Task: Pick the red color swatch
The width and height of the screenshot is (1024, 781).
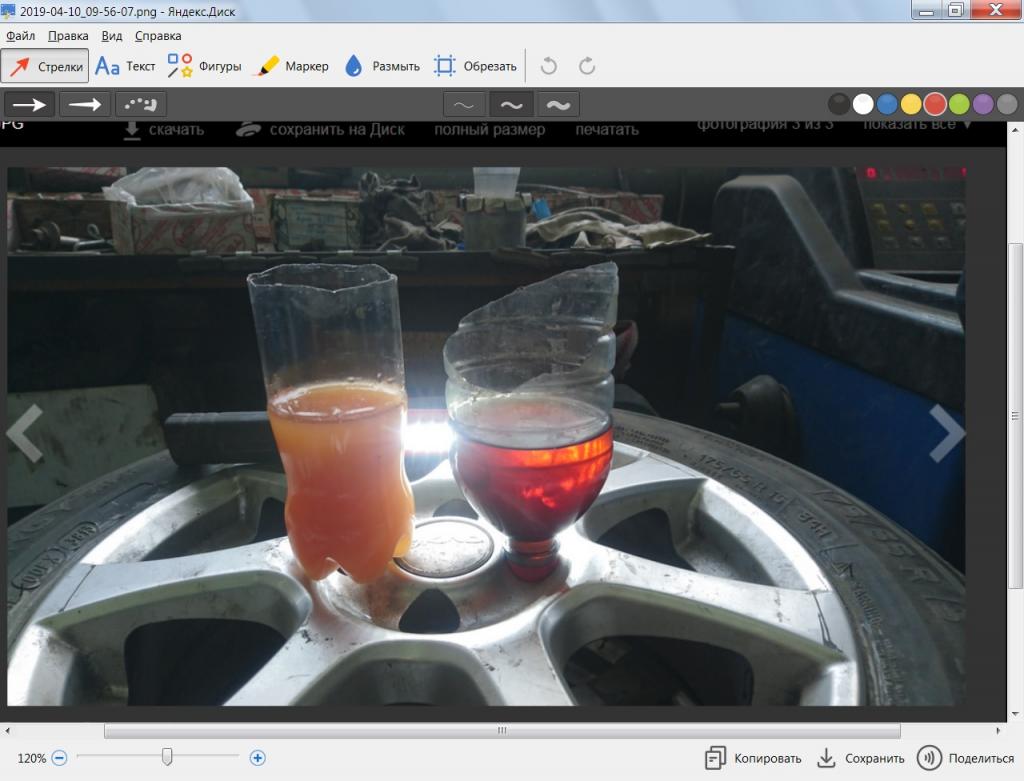Action: [935, 104]
